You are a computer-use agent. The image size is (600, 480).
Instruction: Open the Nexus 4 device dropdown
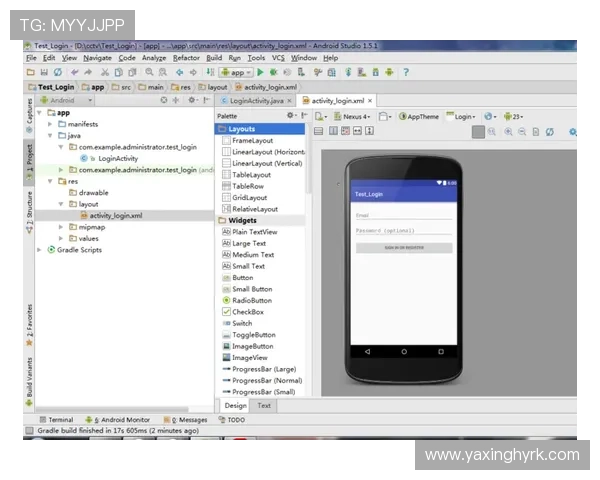354,116
